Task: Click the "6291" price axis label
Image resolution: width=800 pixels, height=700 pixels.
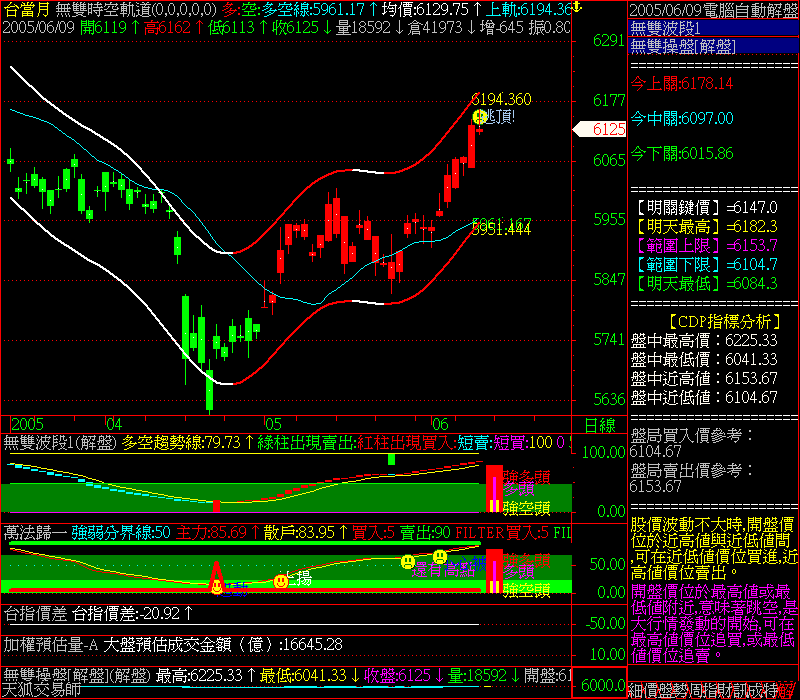Action: [609, 41]
